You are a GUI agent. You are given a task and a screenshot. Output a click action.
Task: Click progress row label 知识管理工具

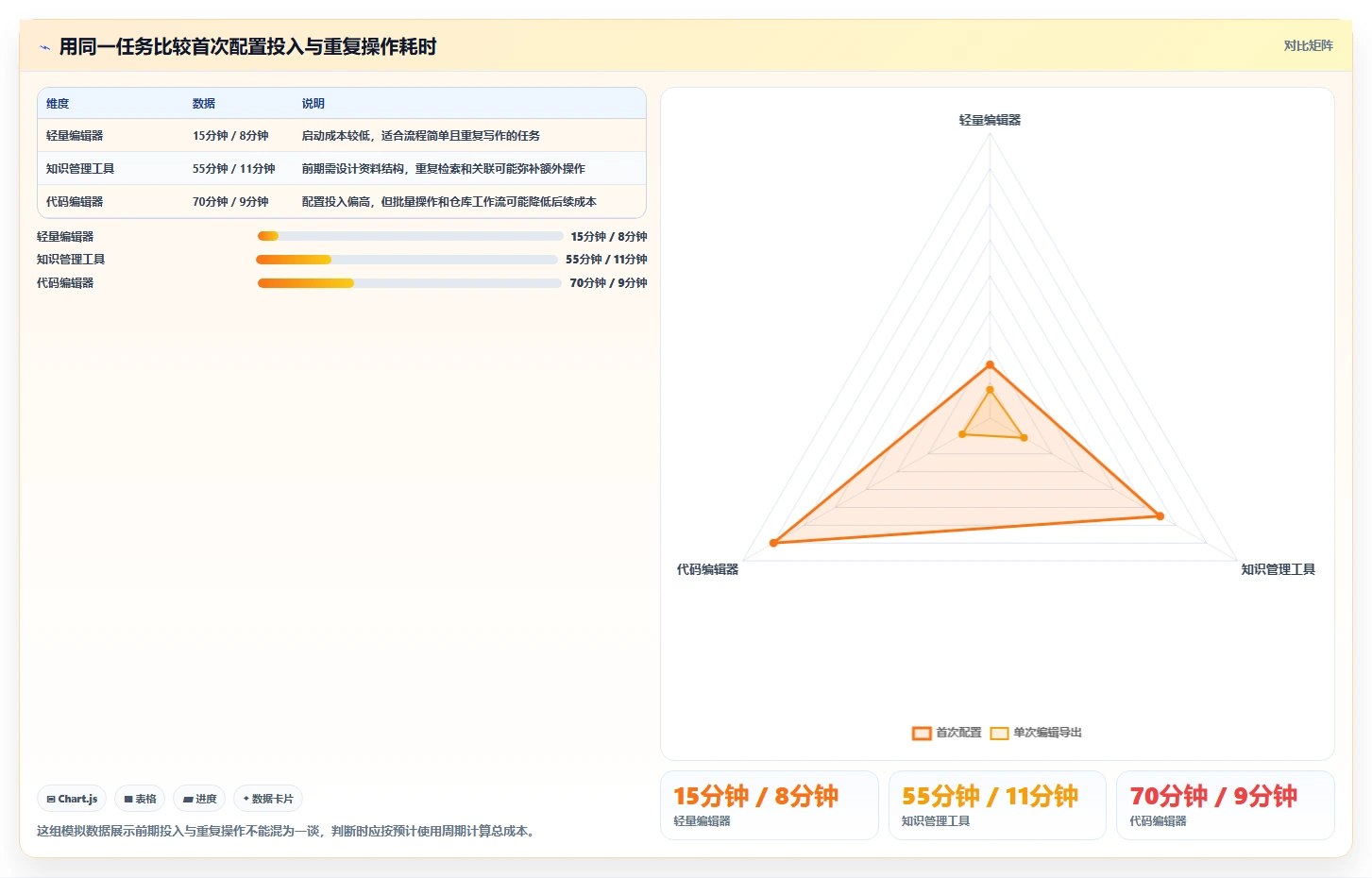click(71, 260)
